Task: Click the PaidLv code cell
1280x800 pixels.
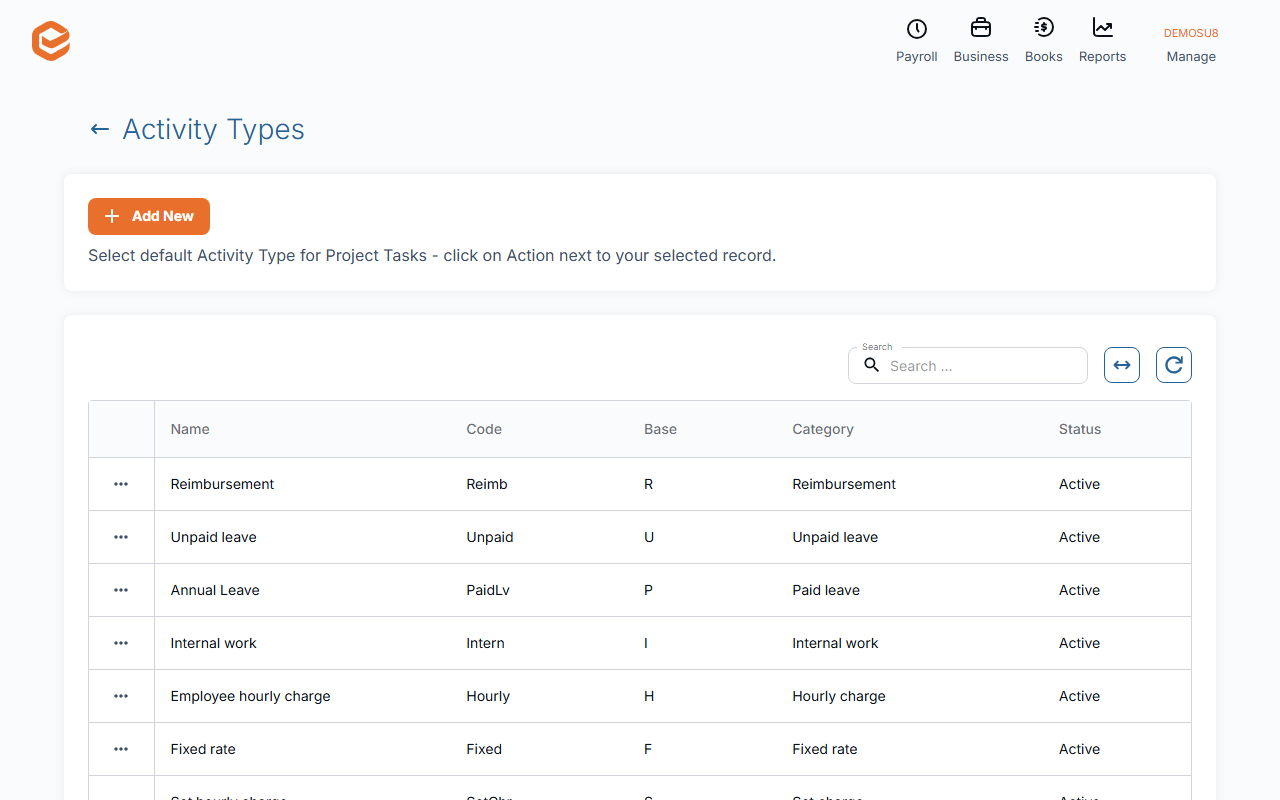Action: [x=488, y=590]
